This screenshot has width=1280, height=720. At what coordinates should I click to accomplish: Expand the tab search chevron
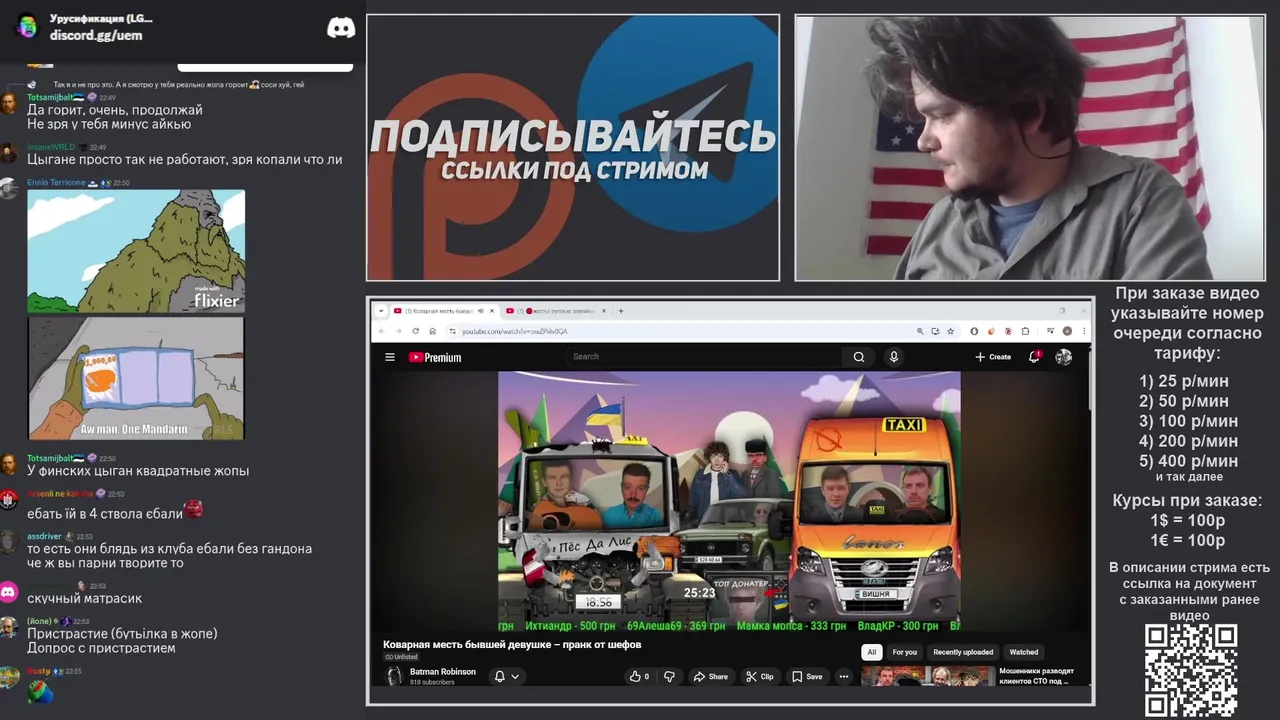click(x=381, y=311)
